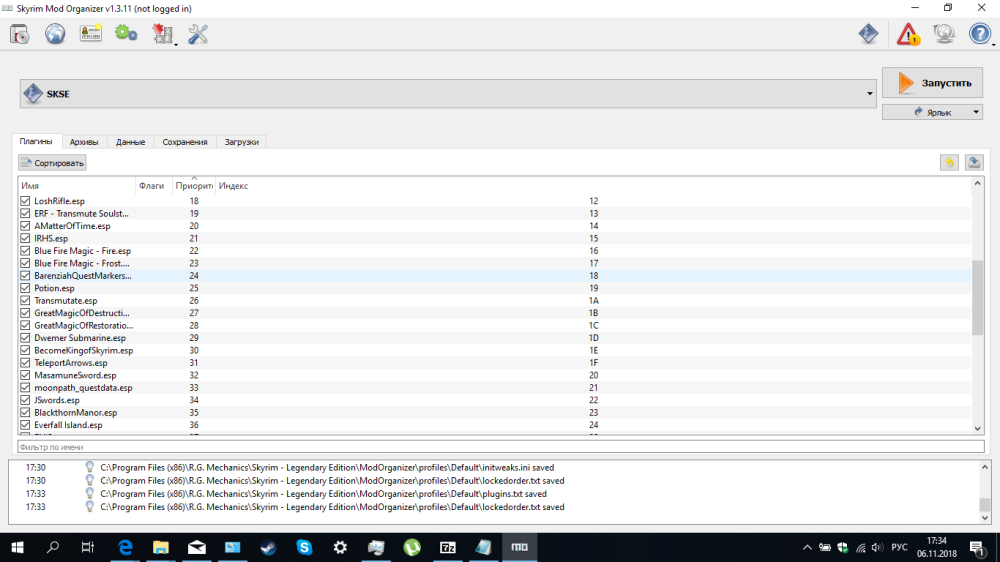Open the Profiles configuration icon
The height and width of the screenshot is (562, 1000).
(91, 34)
